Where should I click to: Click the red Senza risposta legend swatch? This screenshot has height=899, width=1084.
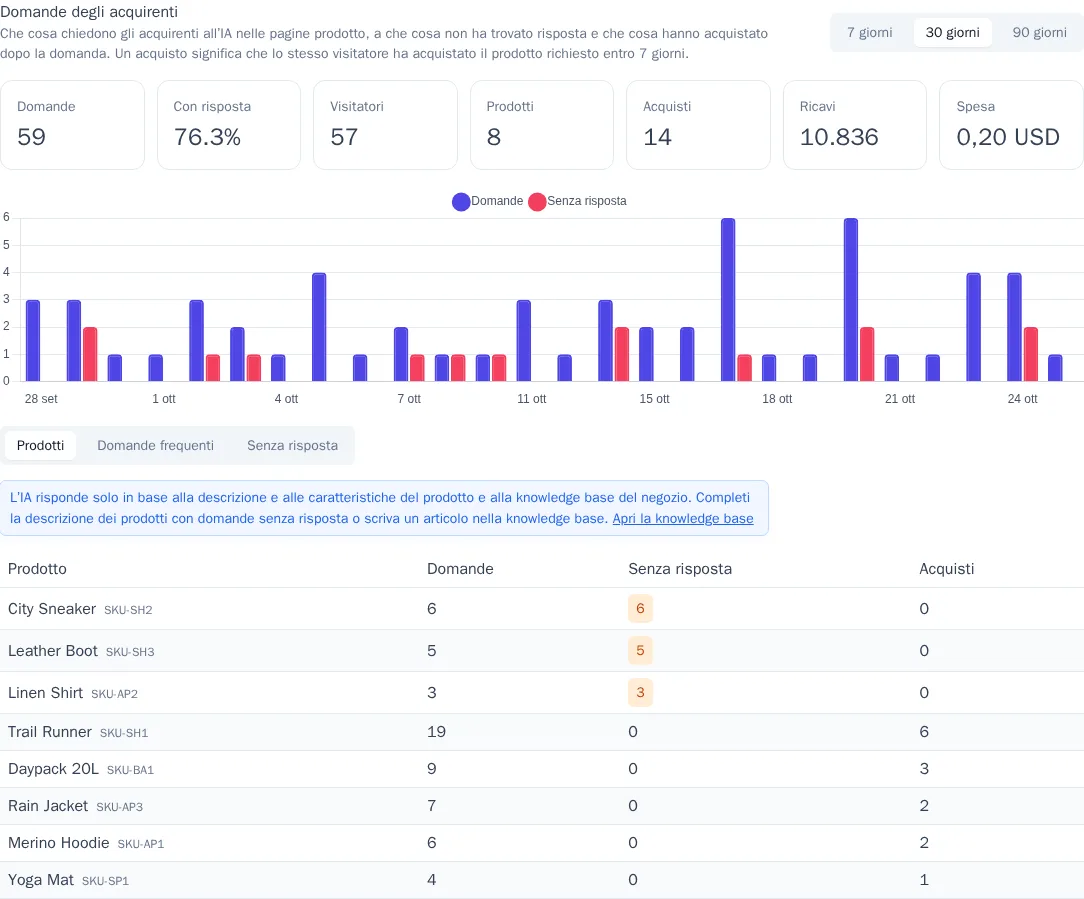537,201
